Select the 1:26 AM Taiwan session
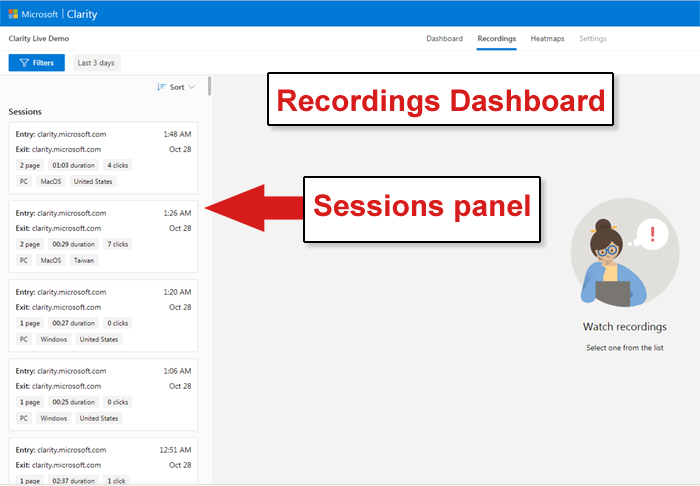This screenshot has height=486, width=700. click(x=103, y=236)
